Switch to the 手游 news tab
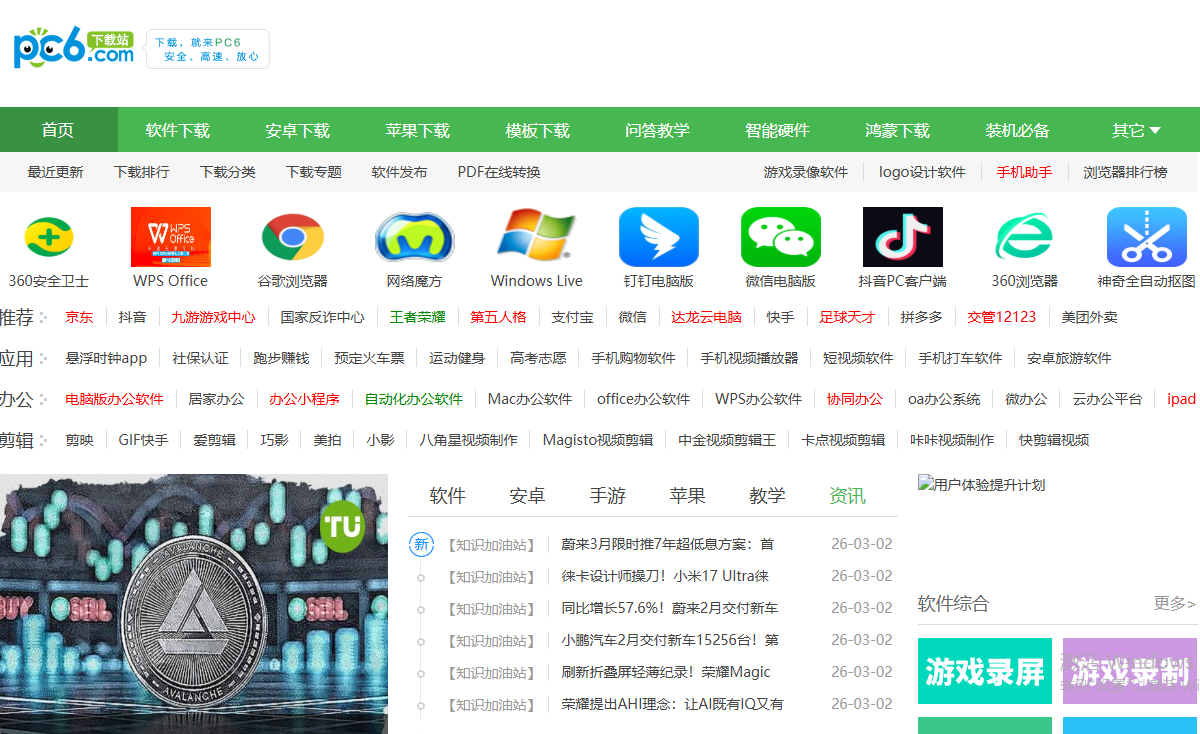Screen dimensions: 1200x734 608,496
